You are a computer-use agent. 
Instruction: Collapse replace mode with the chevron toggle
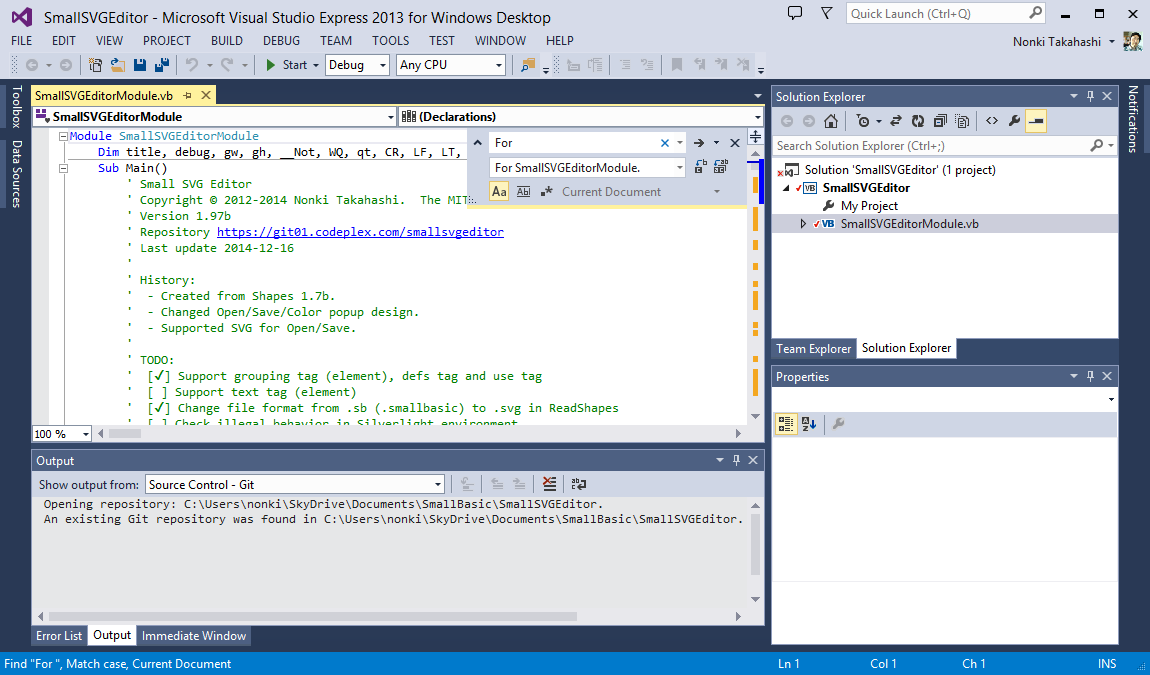pyautogui.click(x=477, y=143)
